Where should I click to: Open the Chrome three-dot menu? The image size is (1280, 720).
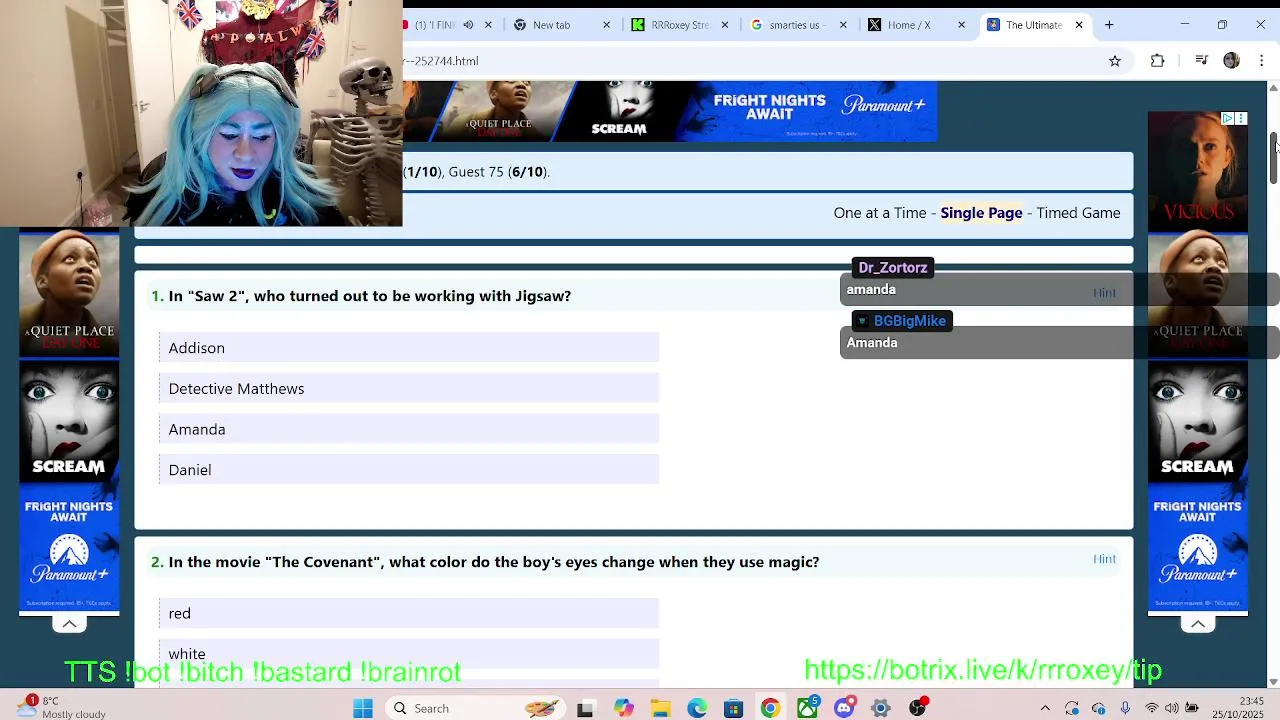click(1262, 61)
